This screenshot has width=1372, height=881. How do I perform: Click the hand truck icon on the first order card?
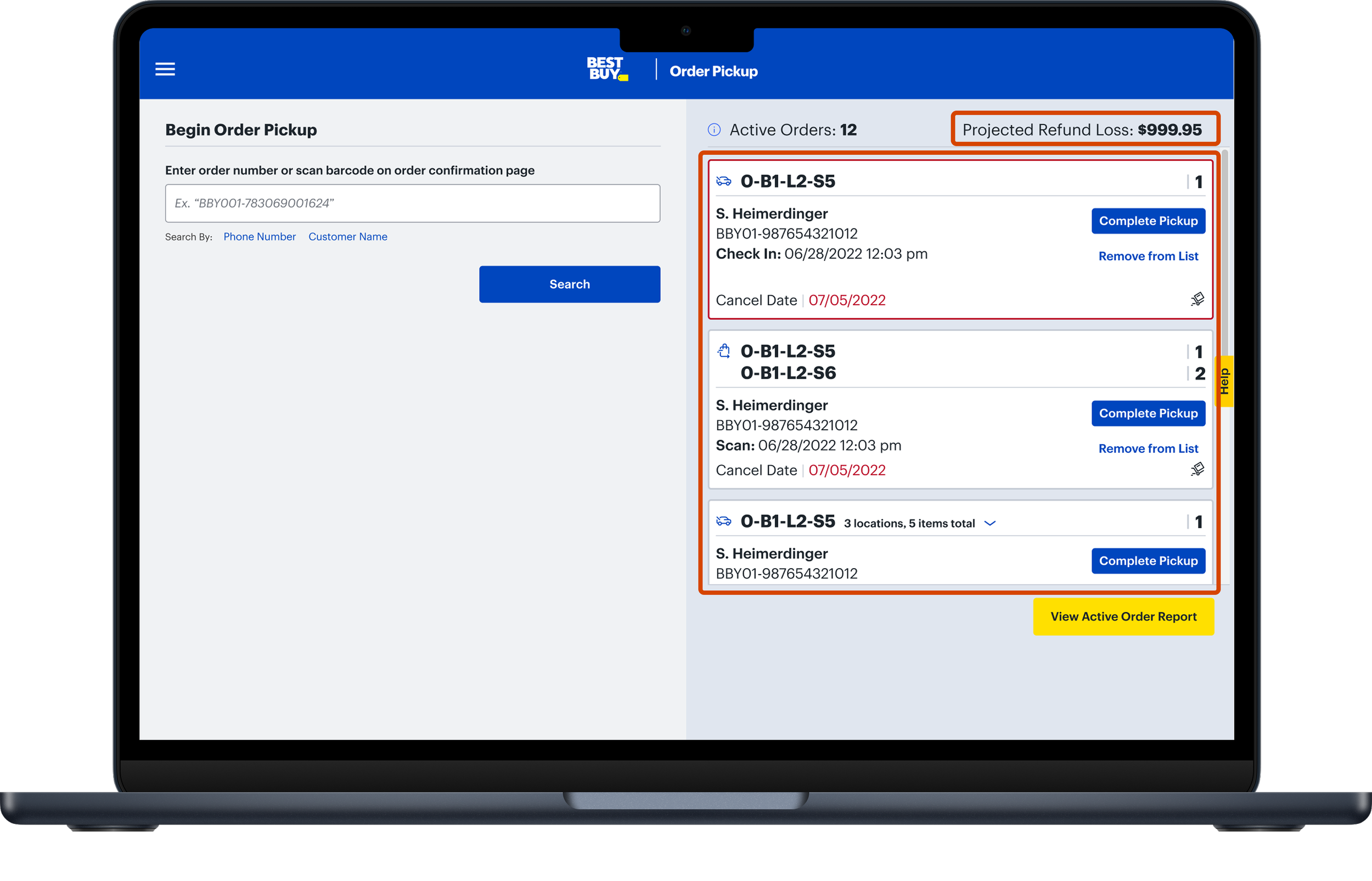pyautogui.click(x=1197, y=299)
